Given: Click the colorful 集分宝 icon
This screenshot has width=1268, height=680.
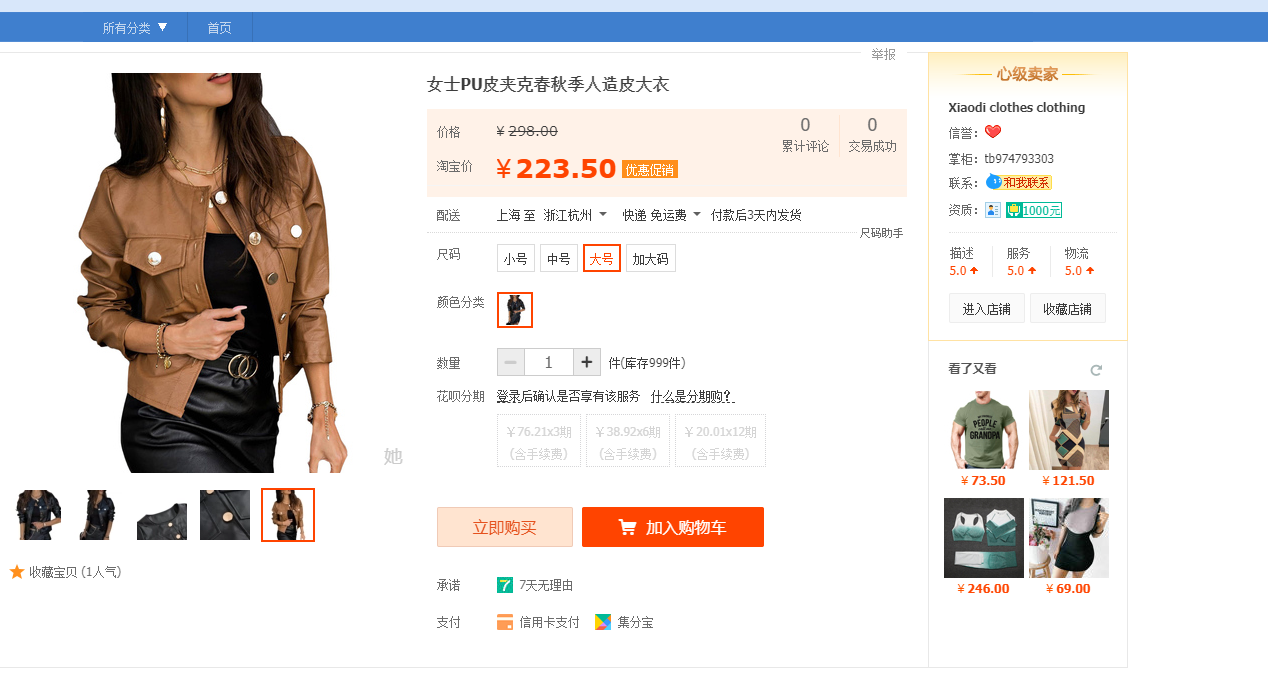Looking at the screenshot, I should 603,622.
